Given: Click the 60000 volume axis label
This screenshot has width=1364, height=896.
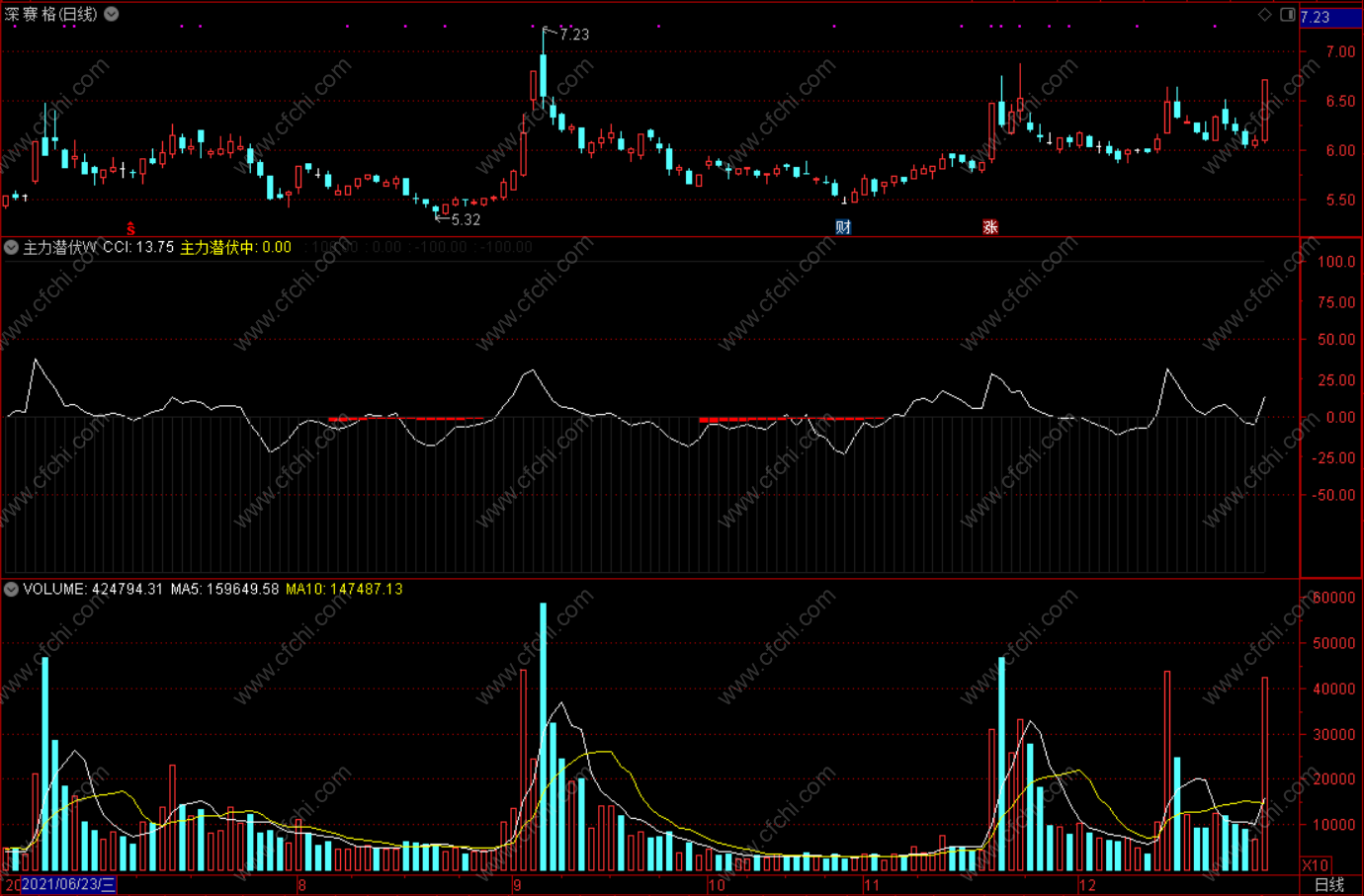Looking at the screenshot, I should (x=1333, y=598).
